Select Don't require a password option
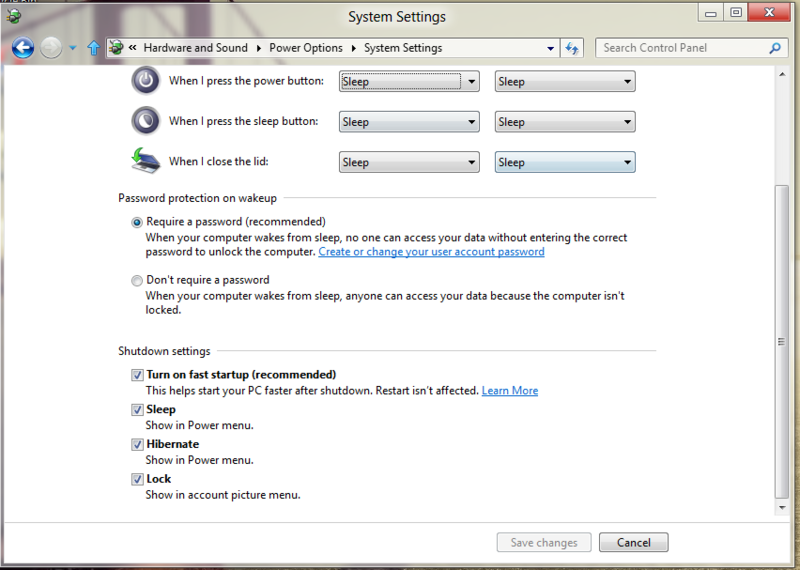Image resolution: width=800 pixels, height=570 pixels. tap(137, 281)
